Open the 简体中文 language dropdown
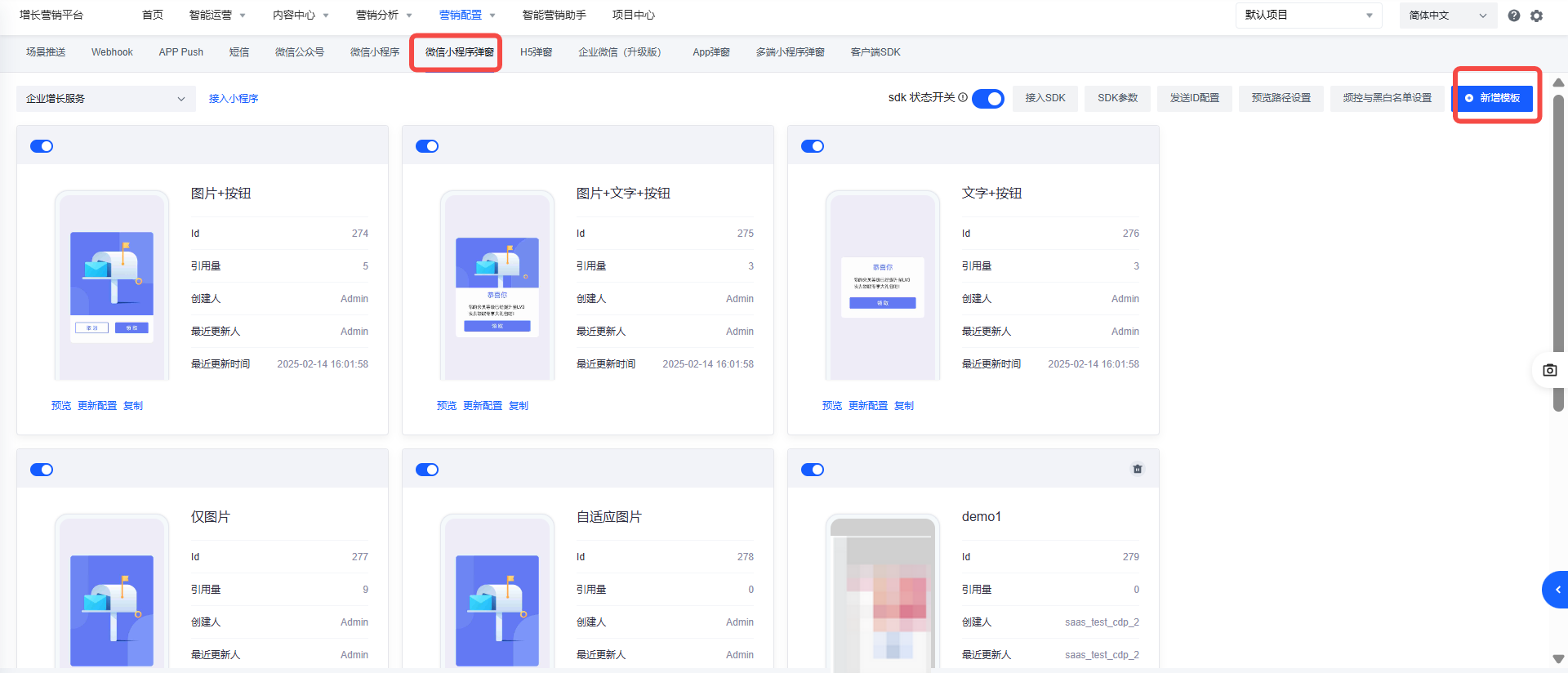The width and height of the screenshot is (1568, 673). click(1447, 16)
